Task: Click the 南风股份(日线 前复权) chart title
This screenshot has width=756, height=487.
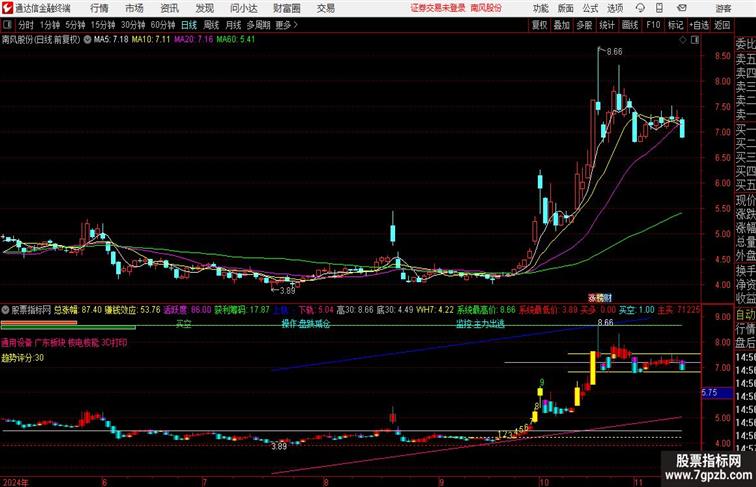Action: pyautogui.click(x=41, y=40)
